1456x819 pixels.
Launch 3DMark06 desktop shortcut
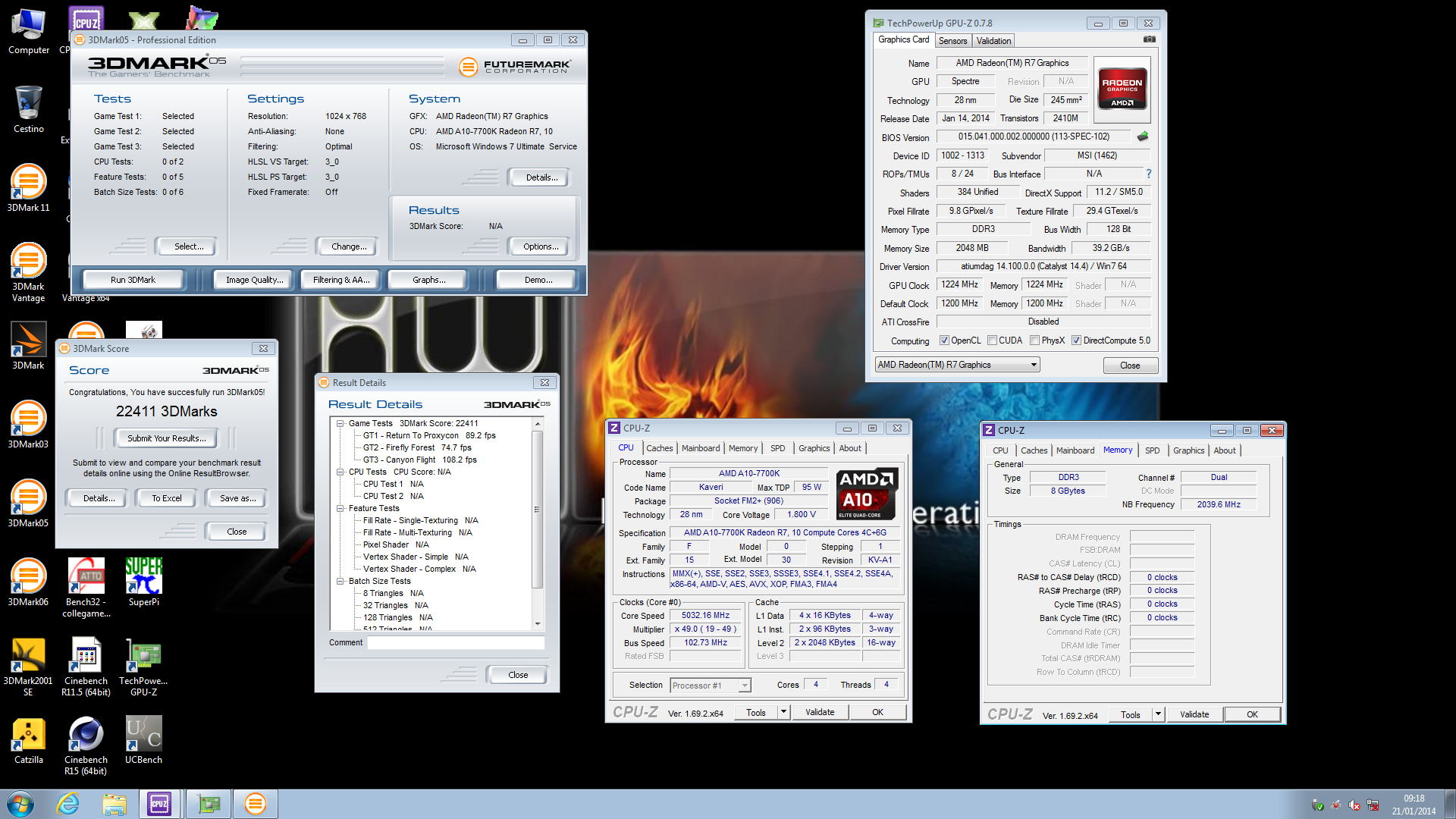29,582
